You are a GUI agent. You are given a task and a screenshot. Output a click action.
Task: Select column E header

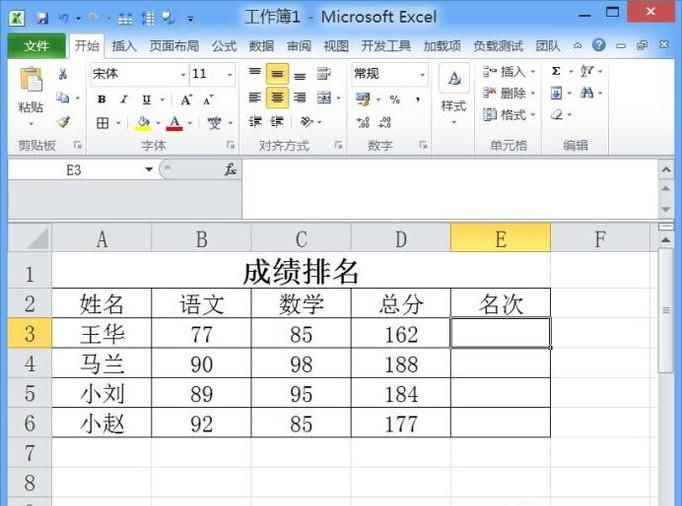(x=501, y=238)
